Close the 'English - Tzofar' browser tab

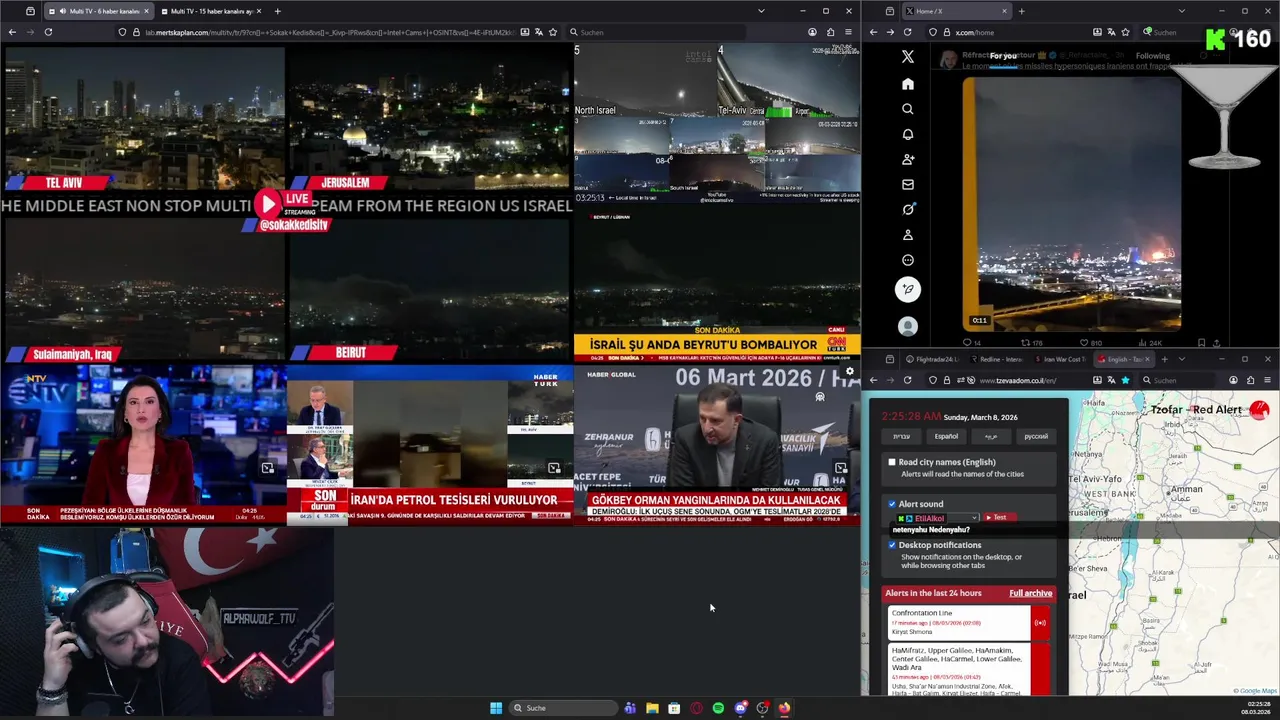tap(1148, 359)
